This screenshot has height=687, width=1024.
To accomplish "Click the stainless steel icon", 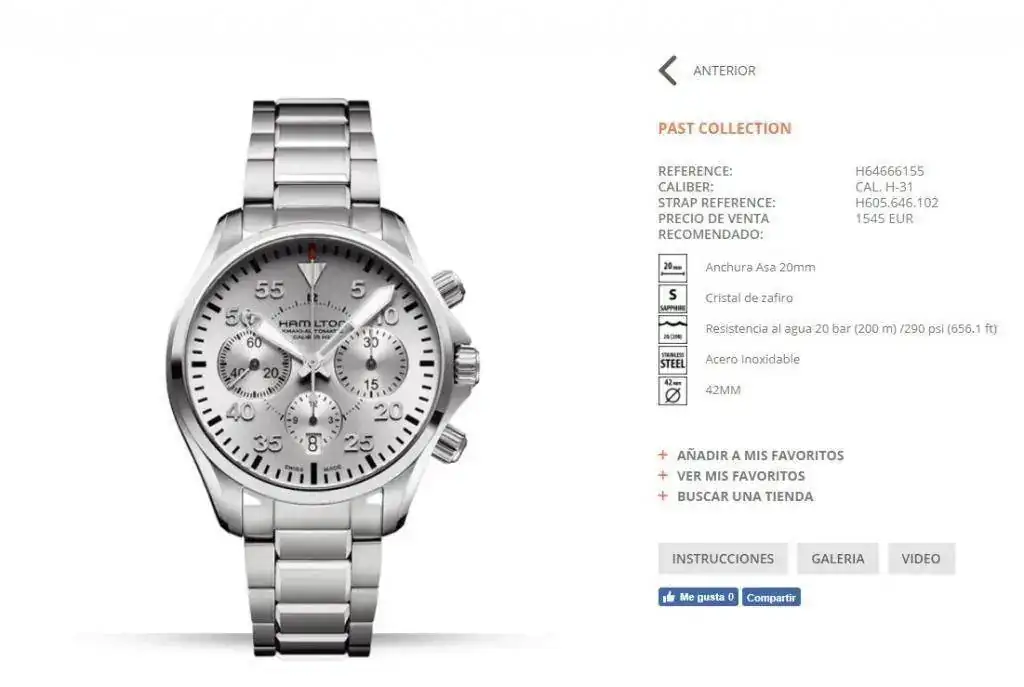I will [673, 360].
